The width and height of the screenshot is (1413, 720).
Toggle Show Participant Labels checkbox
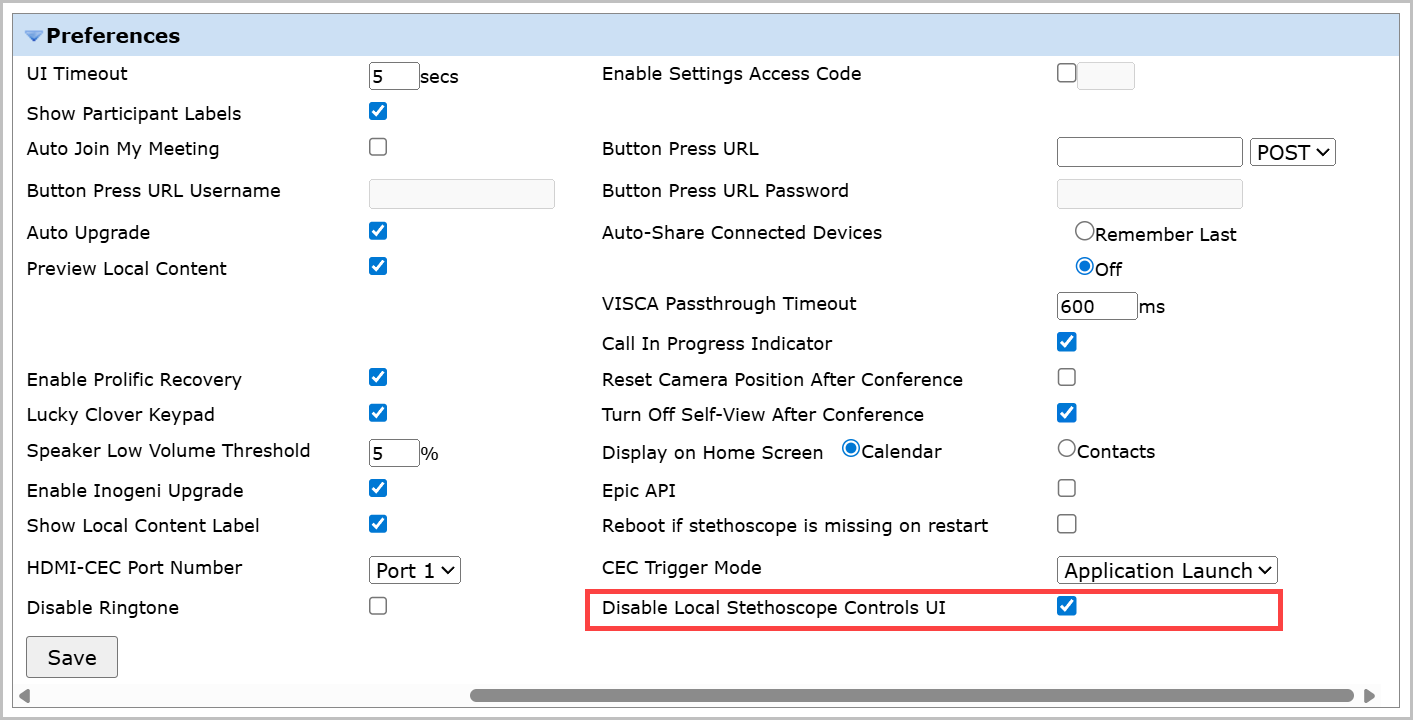click(378, 111)
